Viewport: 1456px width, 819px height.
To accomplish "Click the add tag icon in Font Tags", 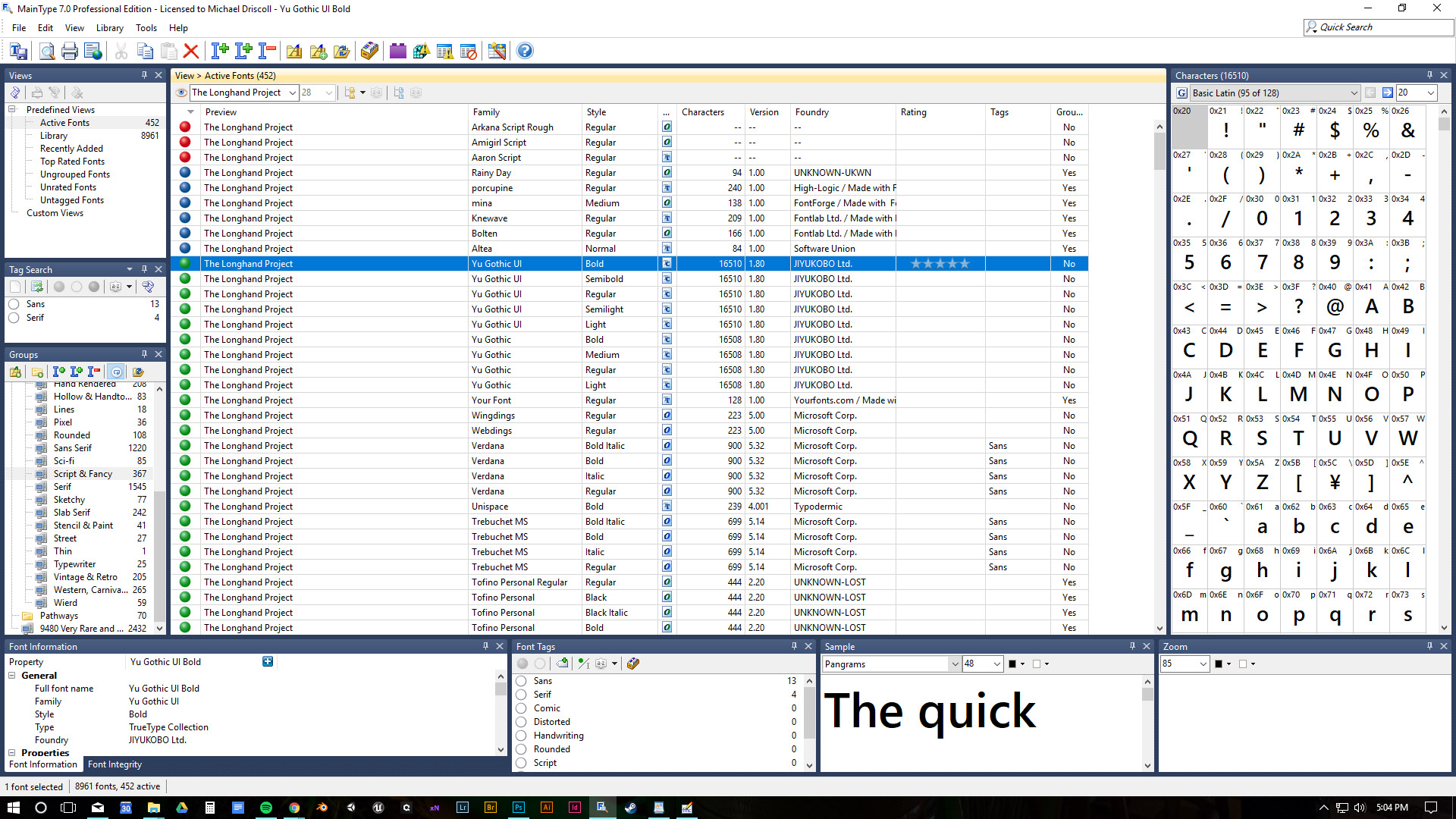I will coord(562,664).
